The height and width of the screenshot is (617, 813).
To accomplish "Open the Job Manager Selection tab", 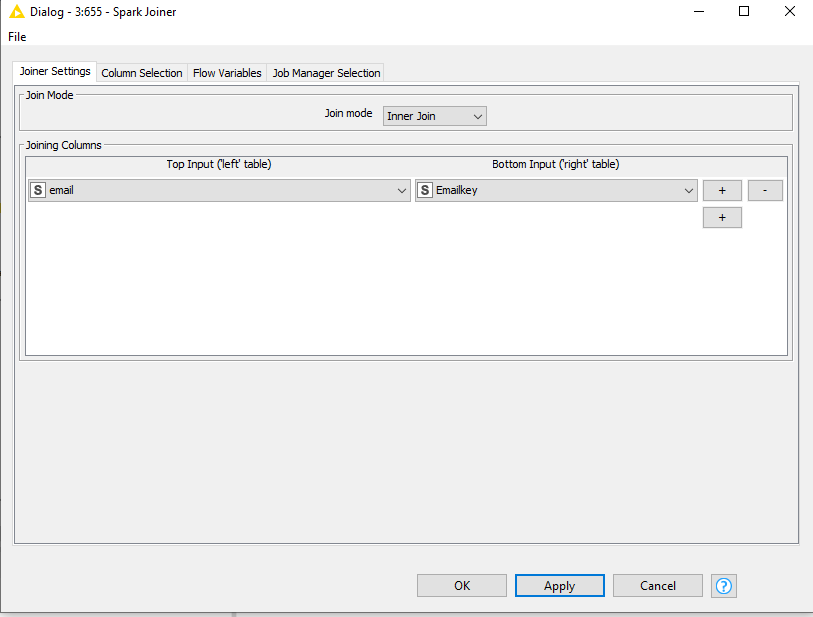I will pos(325,72).
